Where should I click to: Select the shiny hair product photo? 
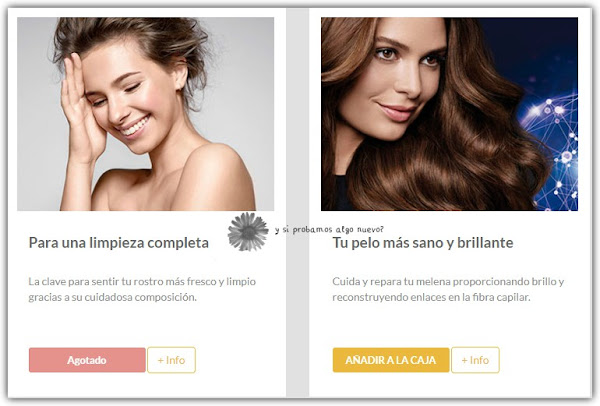(449, 114)
